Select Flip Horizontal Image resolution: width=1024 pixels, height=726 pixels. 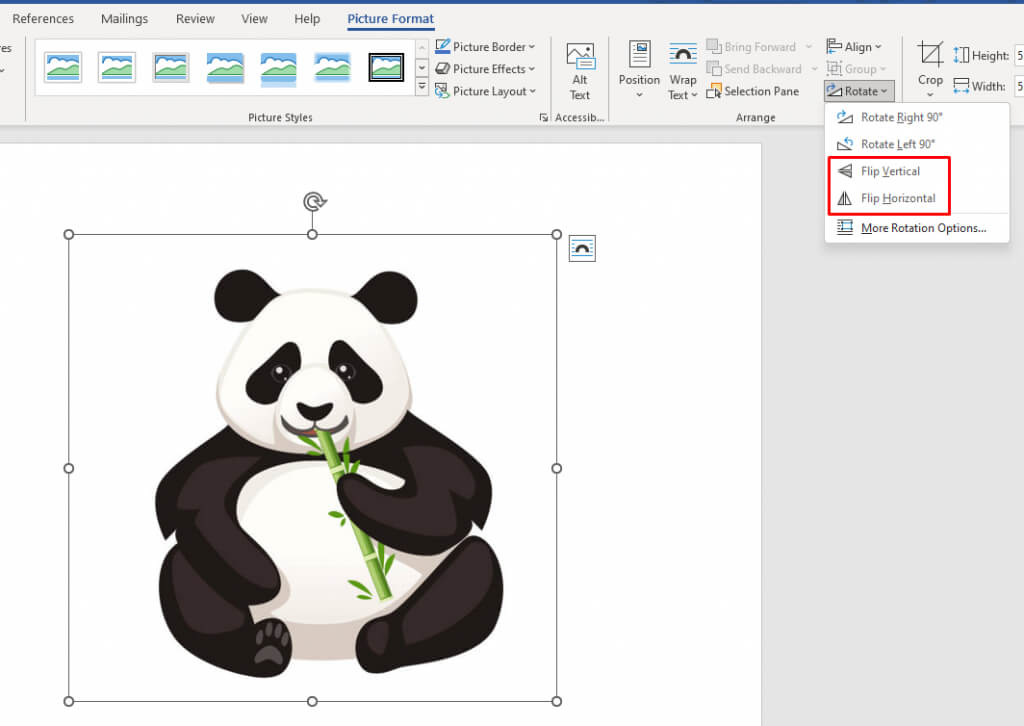(897, 198)
